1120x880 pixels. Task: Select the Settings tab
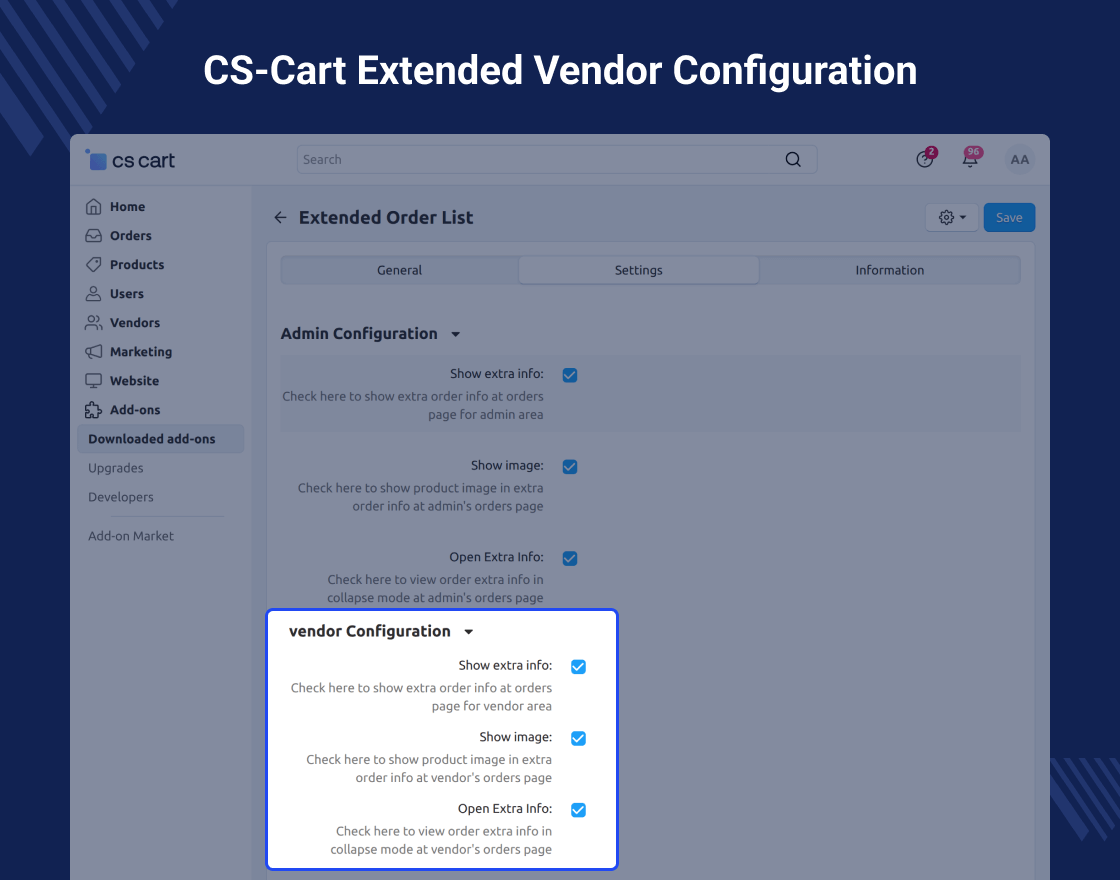tap(639, 270)
